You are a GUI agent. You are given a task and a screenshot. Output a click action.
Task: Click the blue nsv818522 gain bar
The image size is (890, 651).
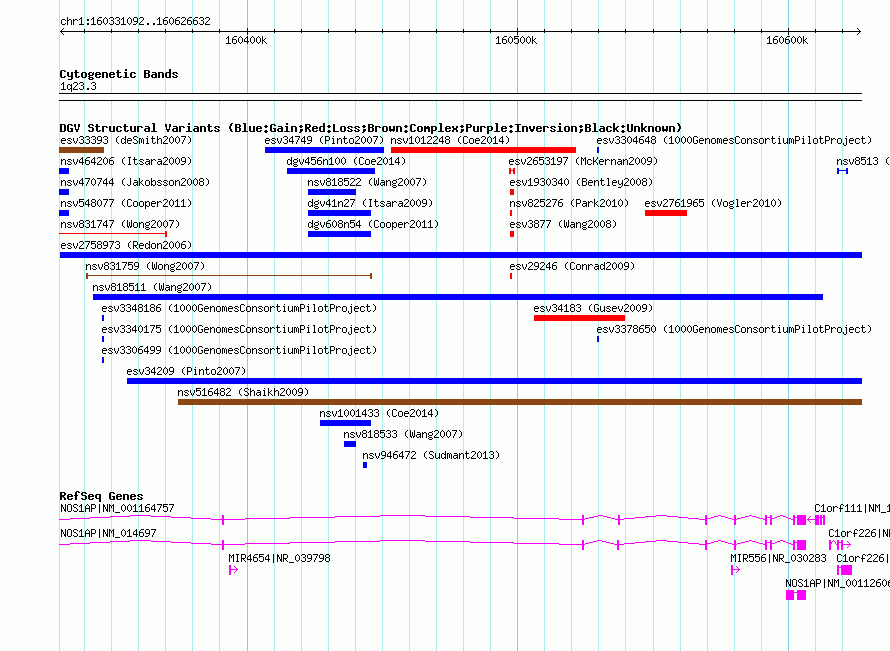click(331, 192)
